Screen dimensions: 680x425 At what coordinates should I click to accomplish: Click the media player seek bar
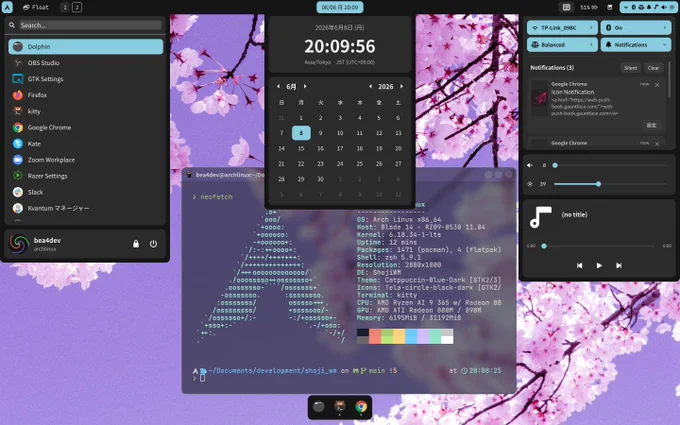(x=598, y=246)
